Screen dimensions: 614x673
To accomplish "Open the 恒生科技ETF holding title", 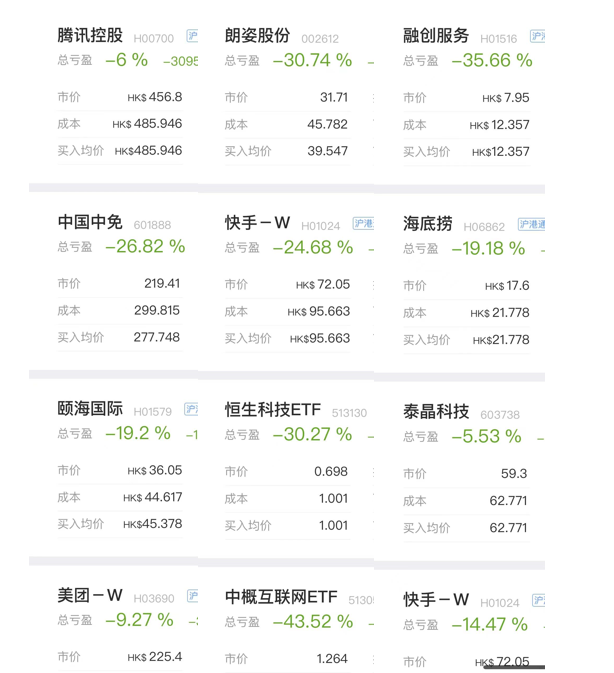I will (x=273, y=409).
